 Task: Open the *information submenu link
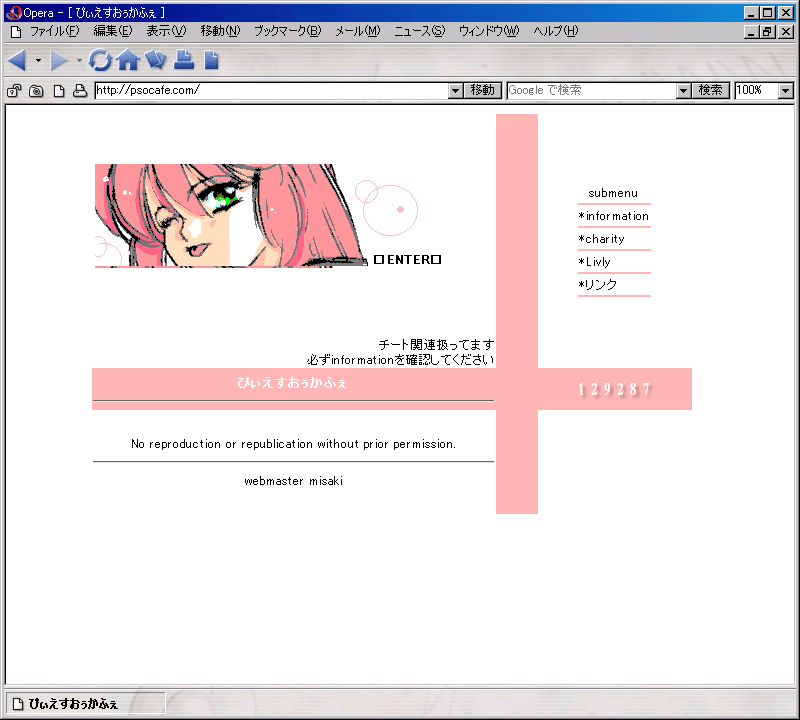pyautogui.click(x=614, y=216)
